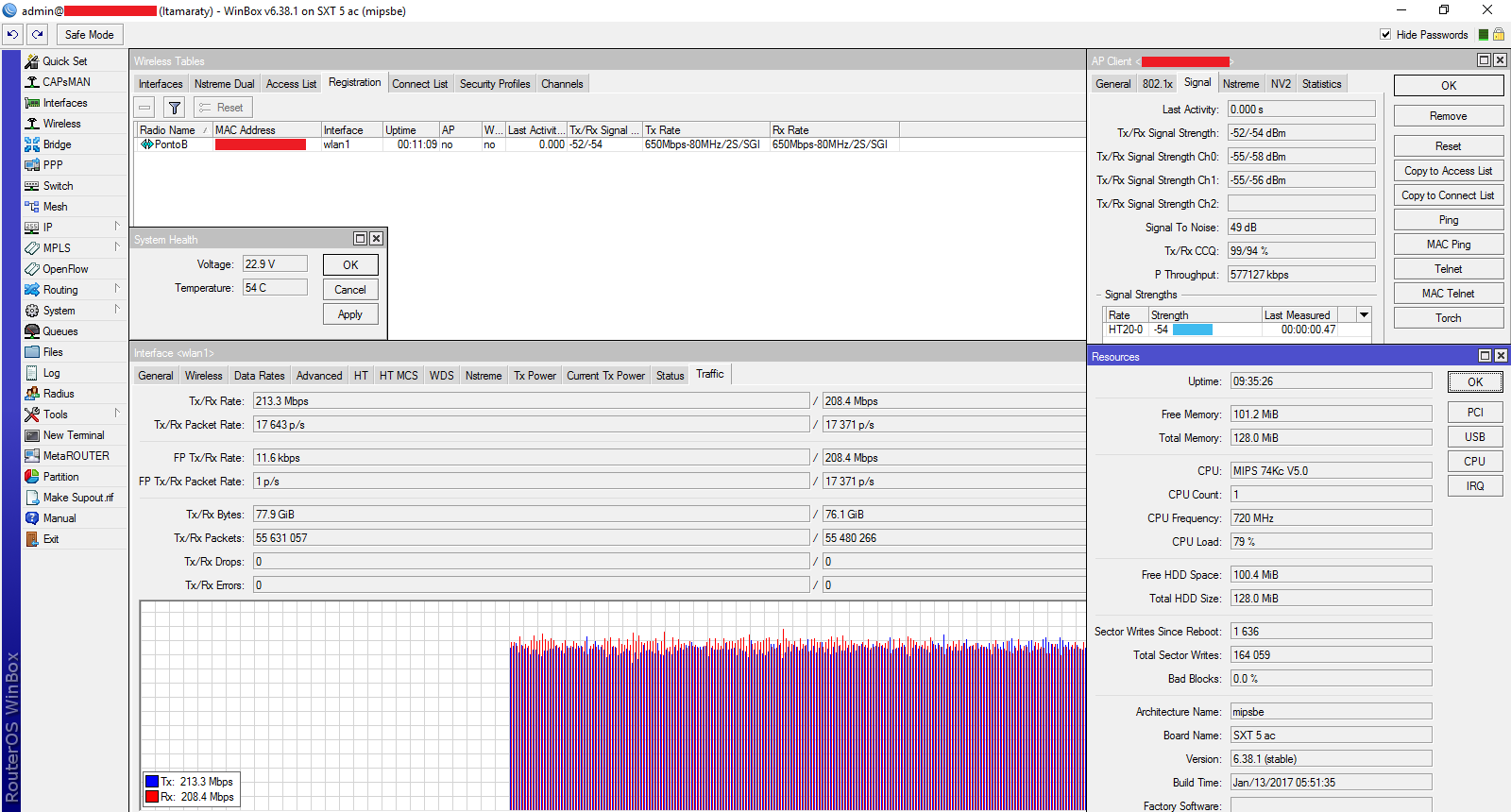Toggle the Hide Passwords checkbox
The height and width of the screenshot is (812, 1511).
(1385, 34)
